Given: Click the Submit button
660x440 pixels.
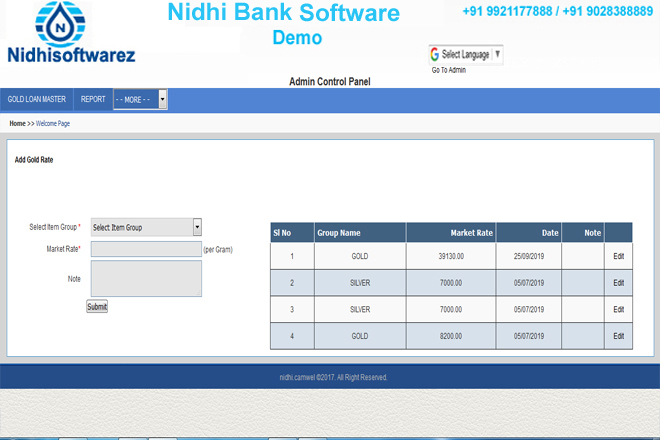Looking at the screenshot, I should pos(97,307).
